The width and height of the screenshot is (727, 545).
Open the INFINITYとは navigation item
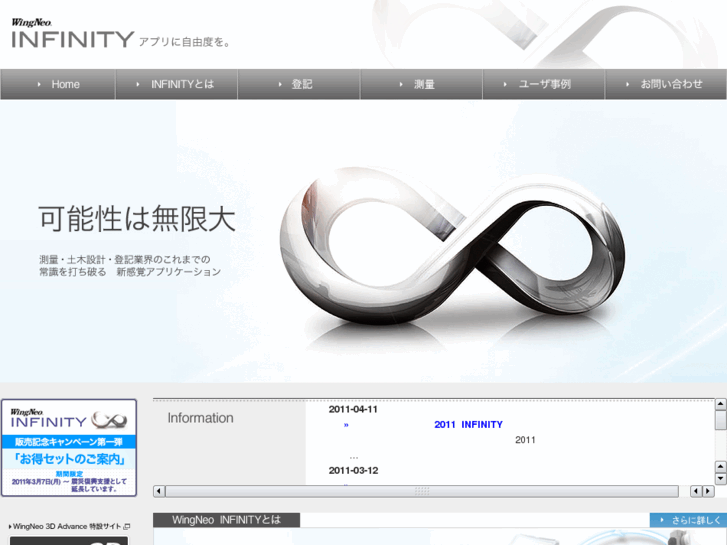(x=177, y=84)
